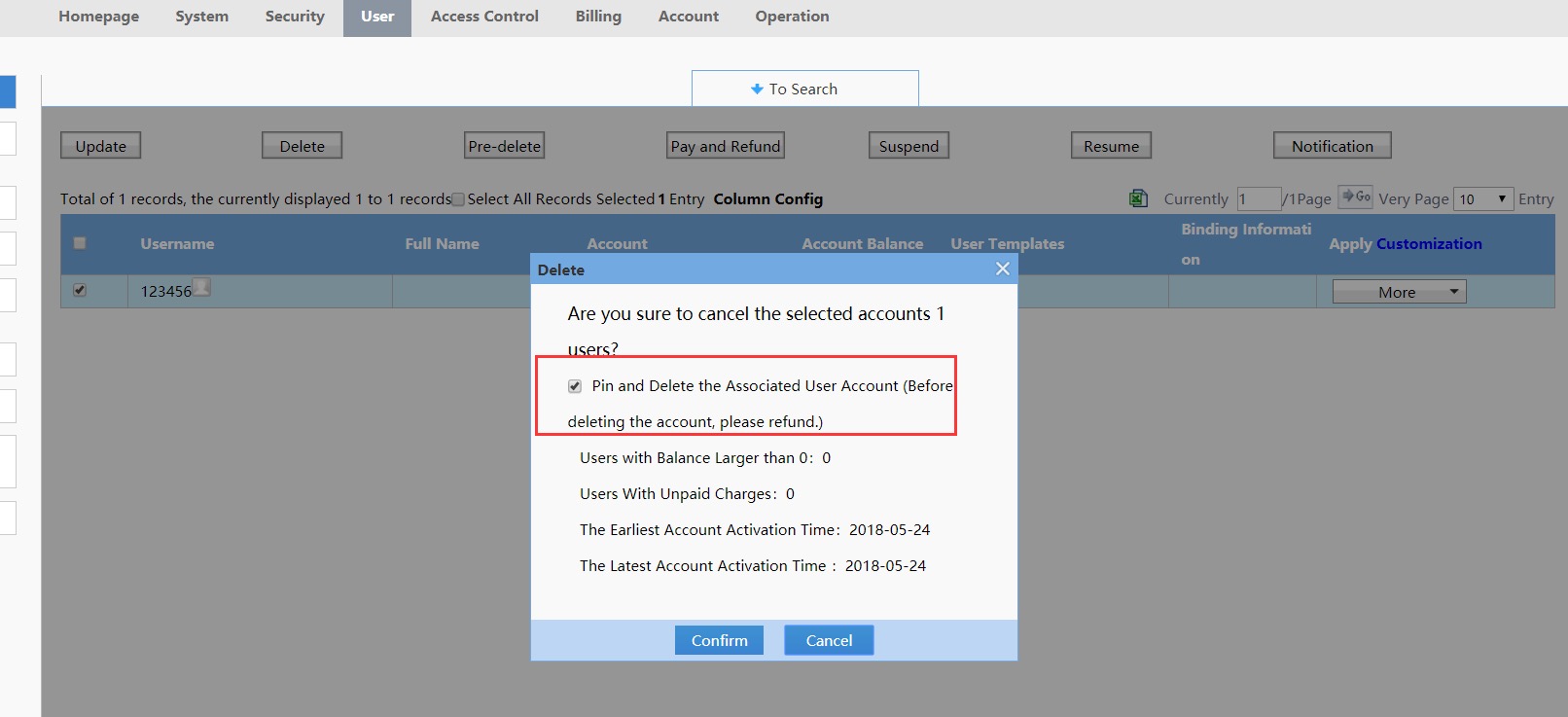This screenshot has height=717, width=1568.
Task: Click the Delete toolbar button
Action: tap(303, 146)
